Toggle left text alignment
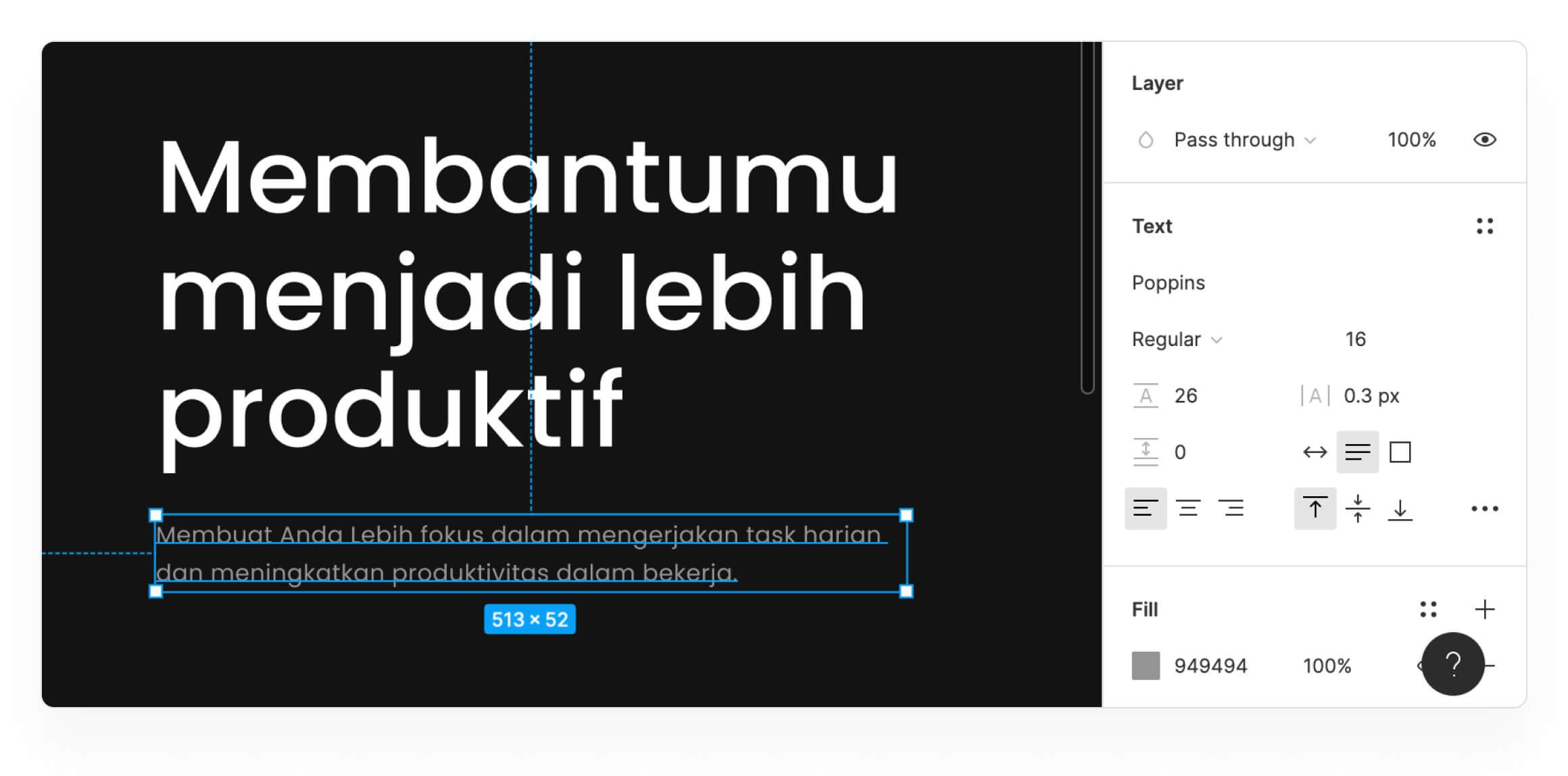Image resolution: width=1568 pixels, height=776 pixels. tap(1145, 508)
